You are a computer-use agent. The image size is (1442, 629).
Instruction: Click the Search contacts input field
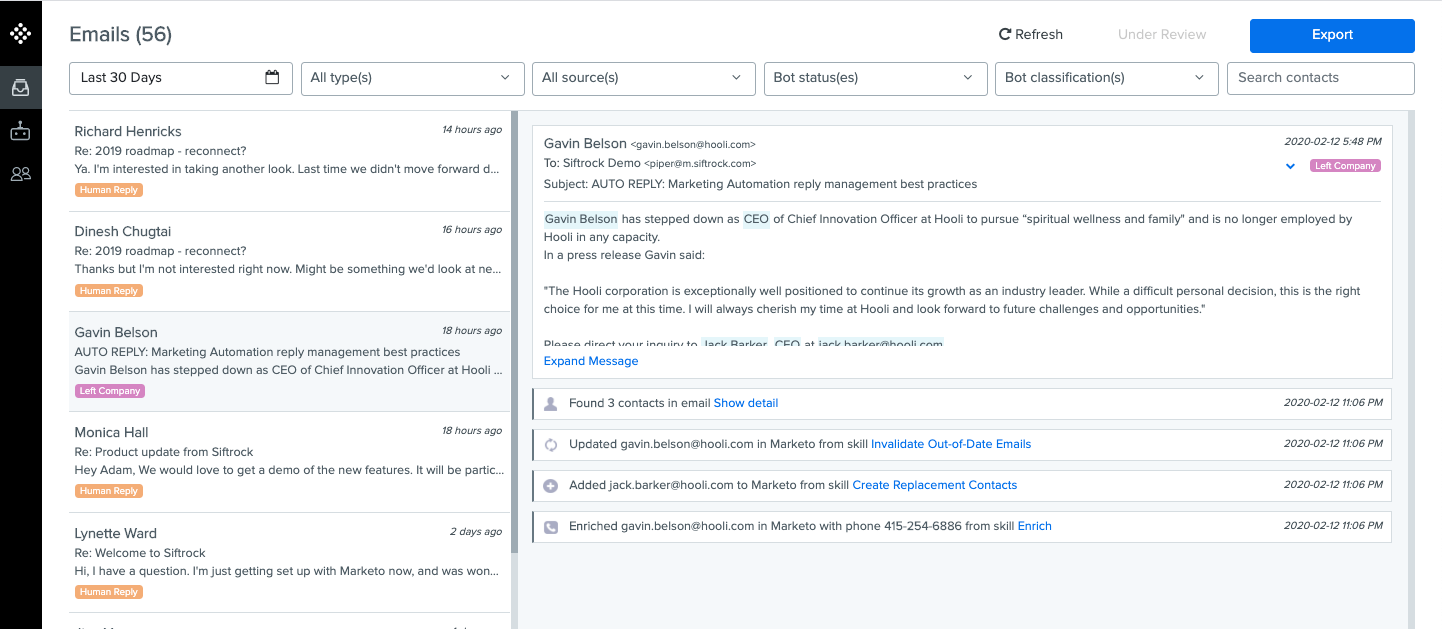pos(1320,77)
